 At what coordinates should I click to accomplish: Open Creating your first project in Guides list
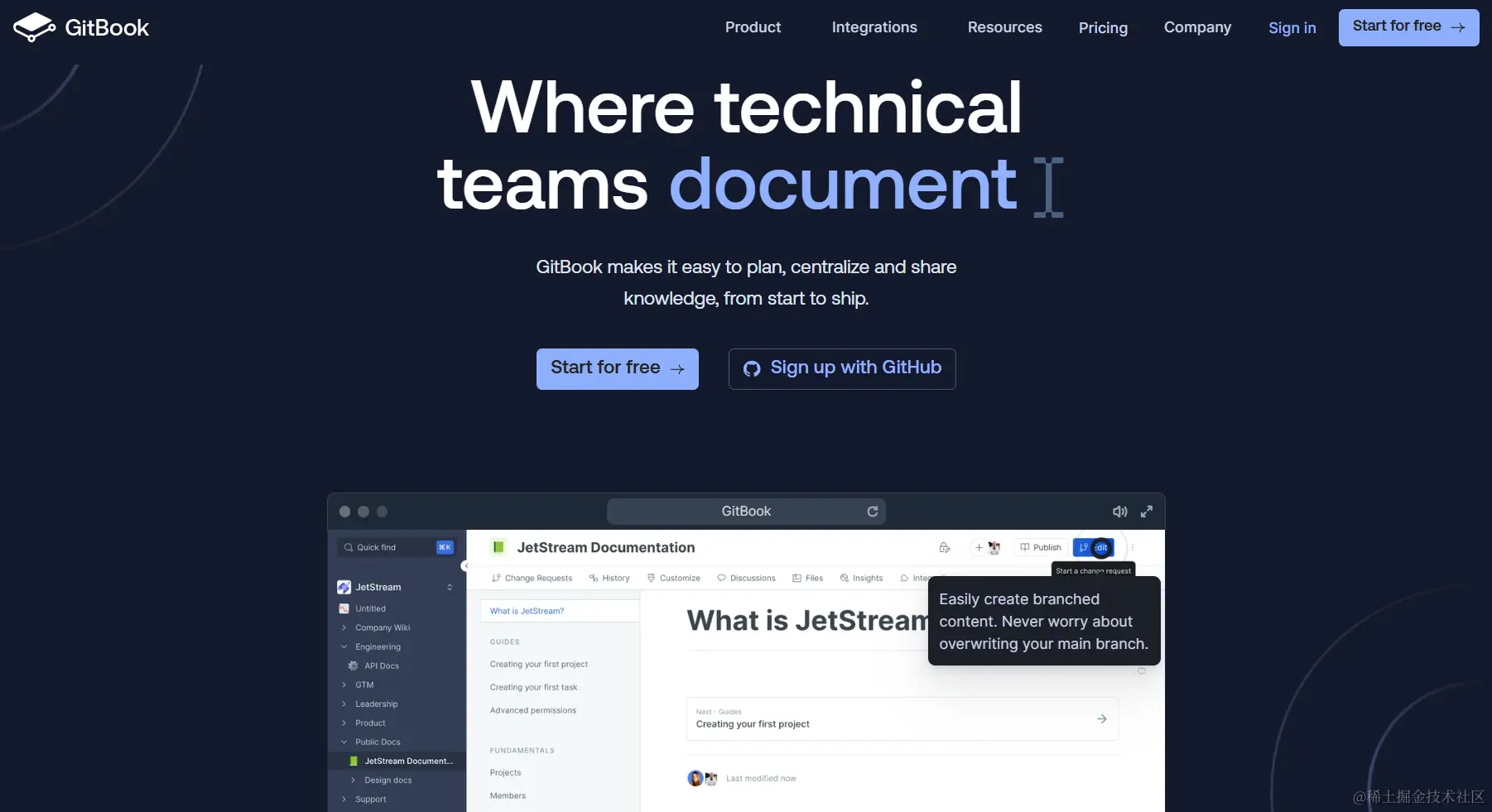click(539, 664)
